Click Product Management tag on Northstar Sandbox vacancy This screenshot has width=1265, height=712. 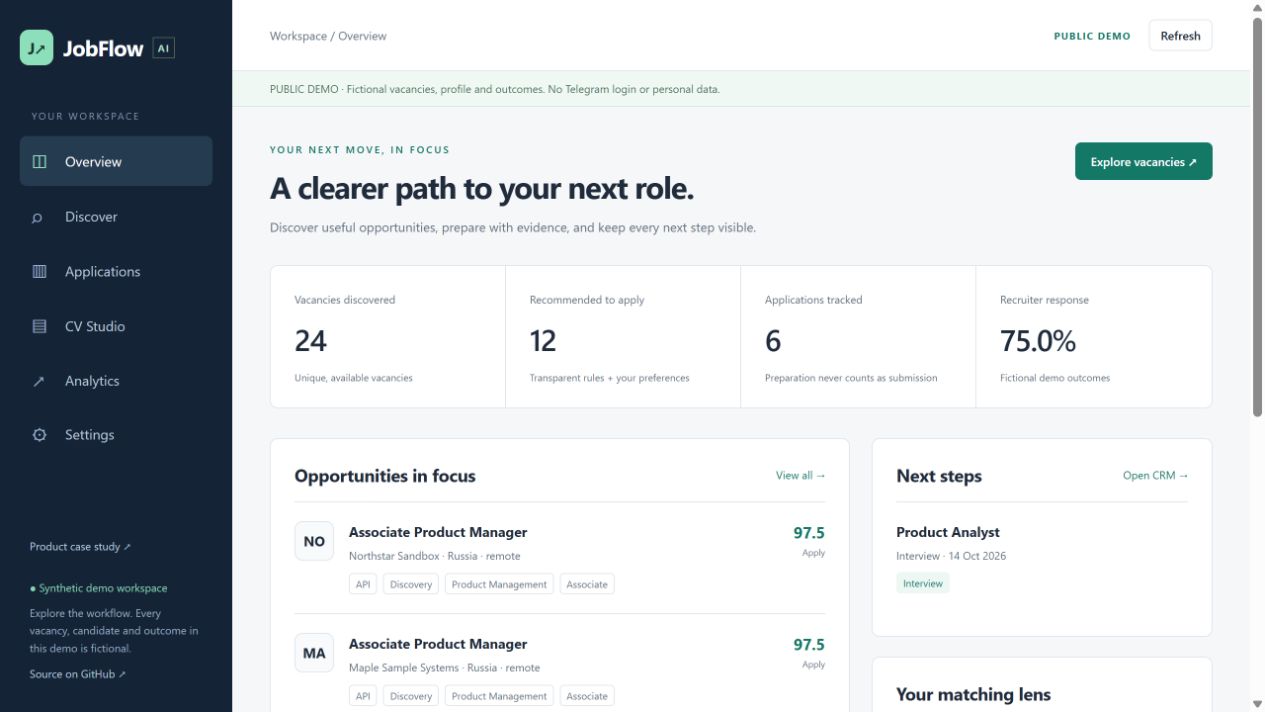pos(499,584)
